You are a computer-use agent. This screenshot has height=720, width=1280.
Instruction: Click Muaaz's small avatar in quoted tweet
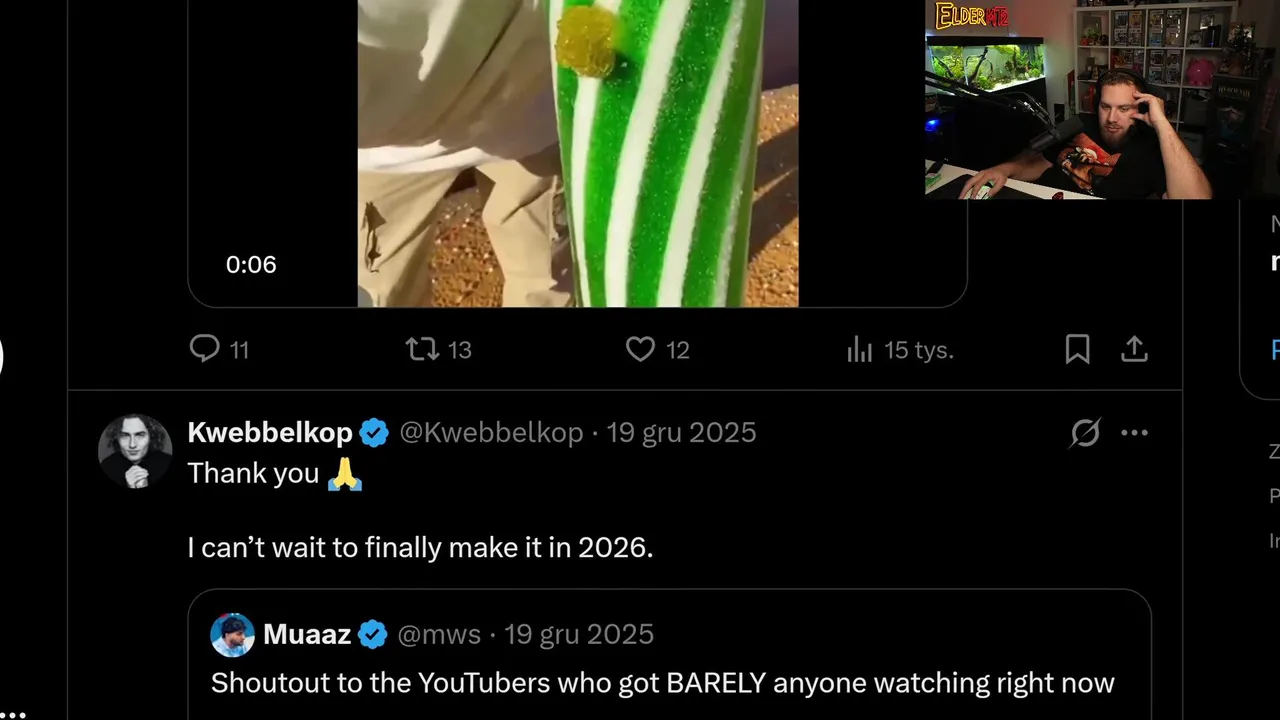click(x=232, y=634)
